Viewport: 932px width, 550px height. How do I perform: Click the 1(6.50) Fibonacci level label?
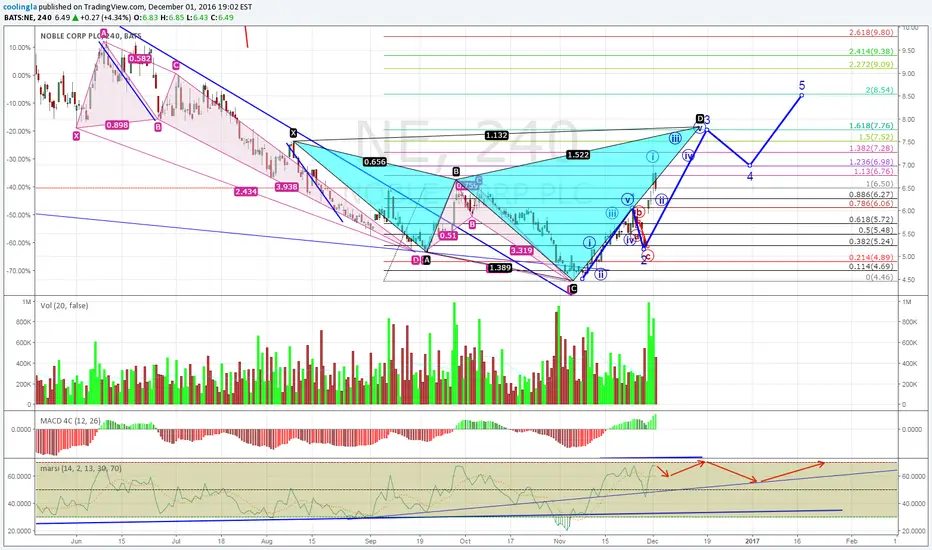pyautogui.click(x=879, y=184)
